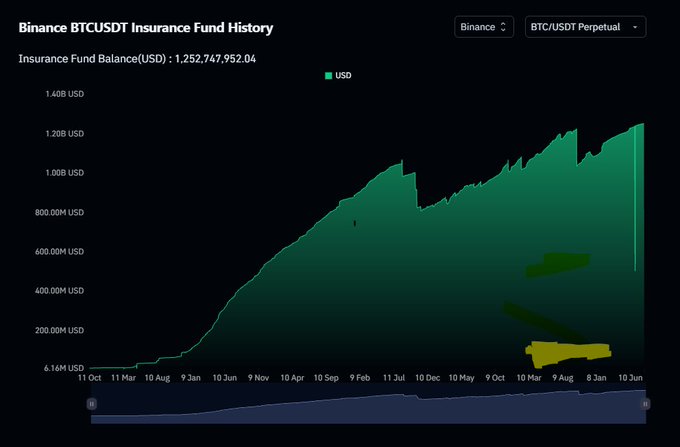This screenshot has height=447, width=680.
Task: Click the 10 Aug date label
Action: click(157, 378)
